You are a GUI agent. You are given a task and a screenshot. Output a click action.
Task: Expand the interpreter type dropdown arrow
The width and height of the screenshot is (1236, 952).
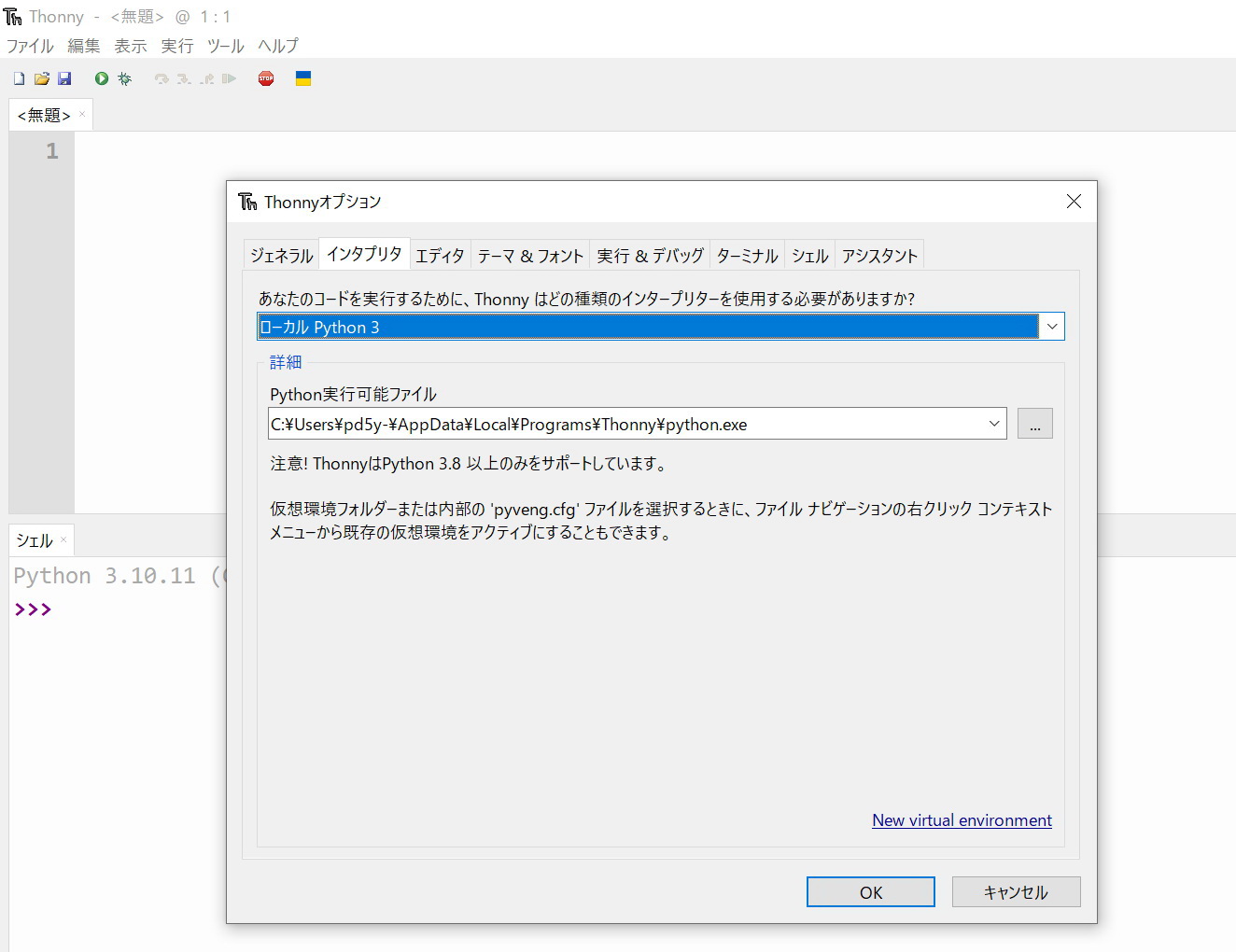[x=1052, y=327]
